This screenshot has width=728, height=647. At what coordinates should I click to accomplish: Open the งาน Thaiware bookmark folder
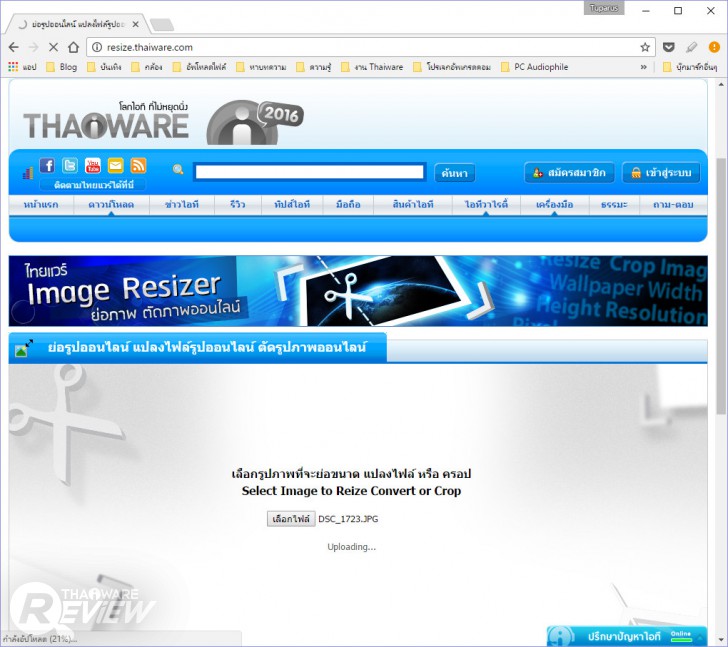(372, 67)
